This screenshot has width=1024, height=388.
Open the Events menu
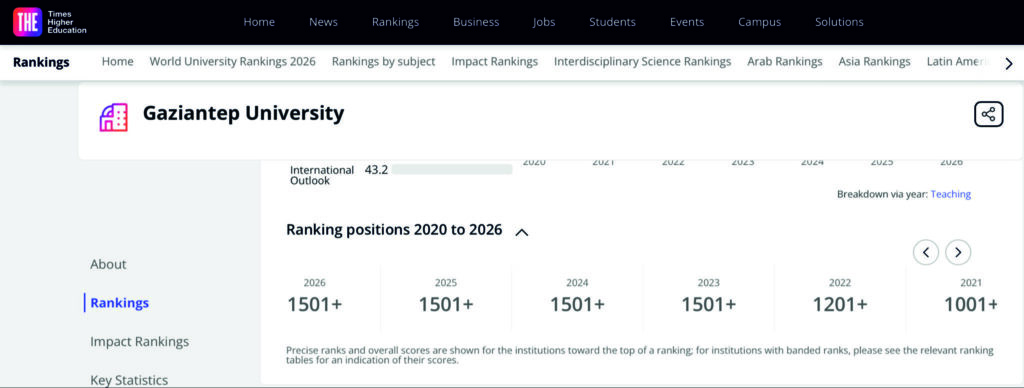coord(687,22)
